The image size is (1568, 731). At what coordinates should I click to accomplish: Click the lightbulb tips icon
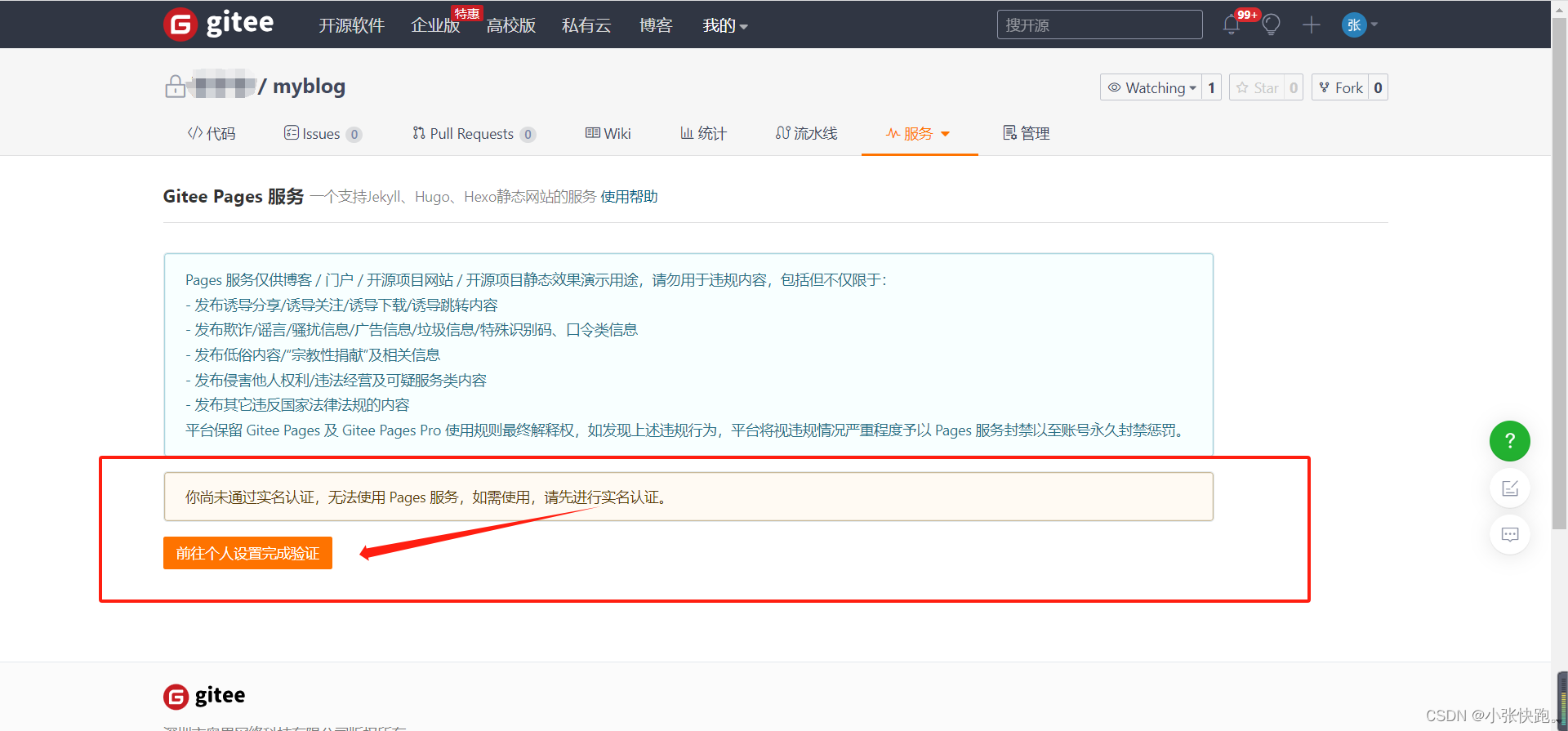click(x=1271, y=25)
